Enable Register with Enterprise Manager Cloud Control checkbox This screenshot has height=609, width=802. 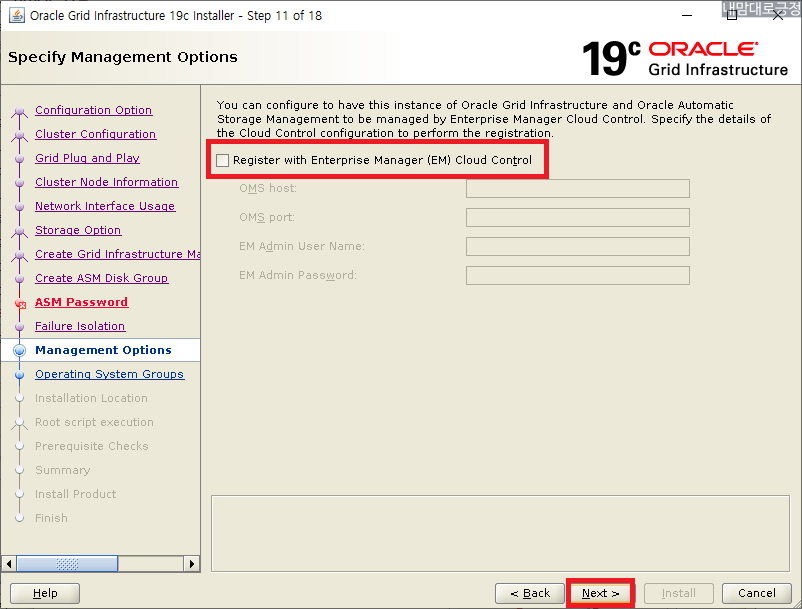(222, 161)
